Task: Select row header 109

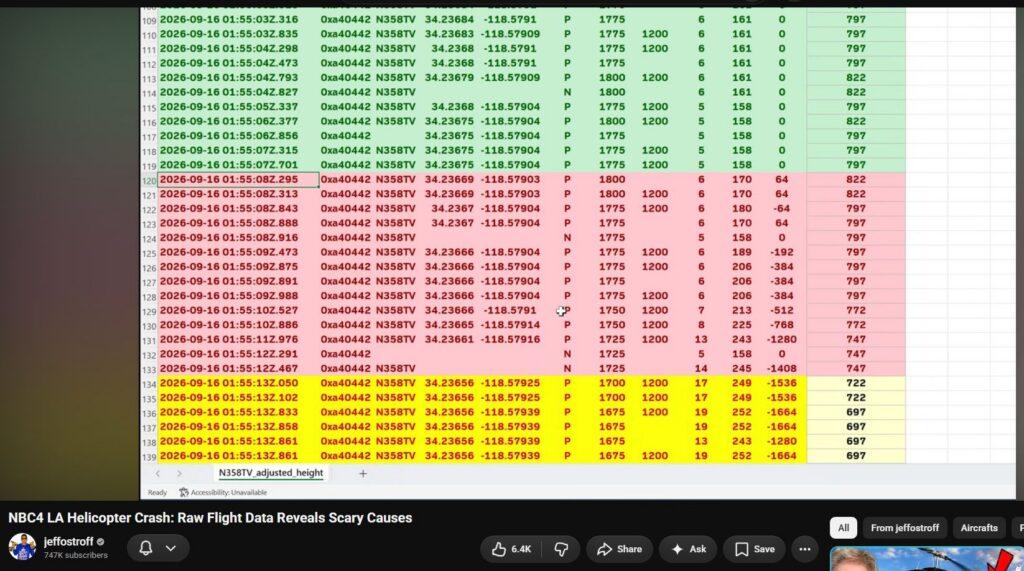Action: click(x=149, y=21)
